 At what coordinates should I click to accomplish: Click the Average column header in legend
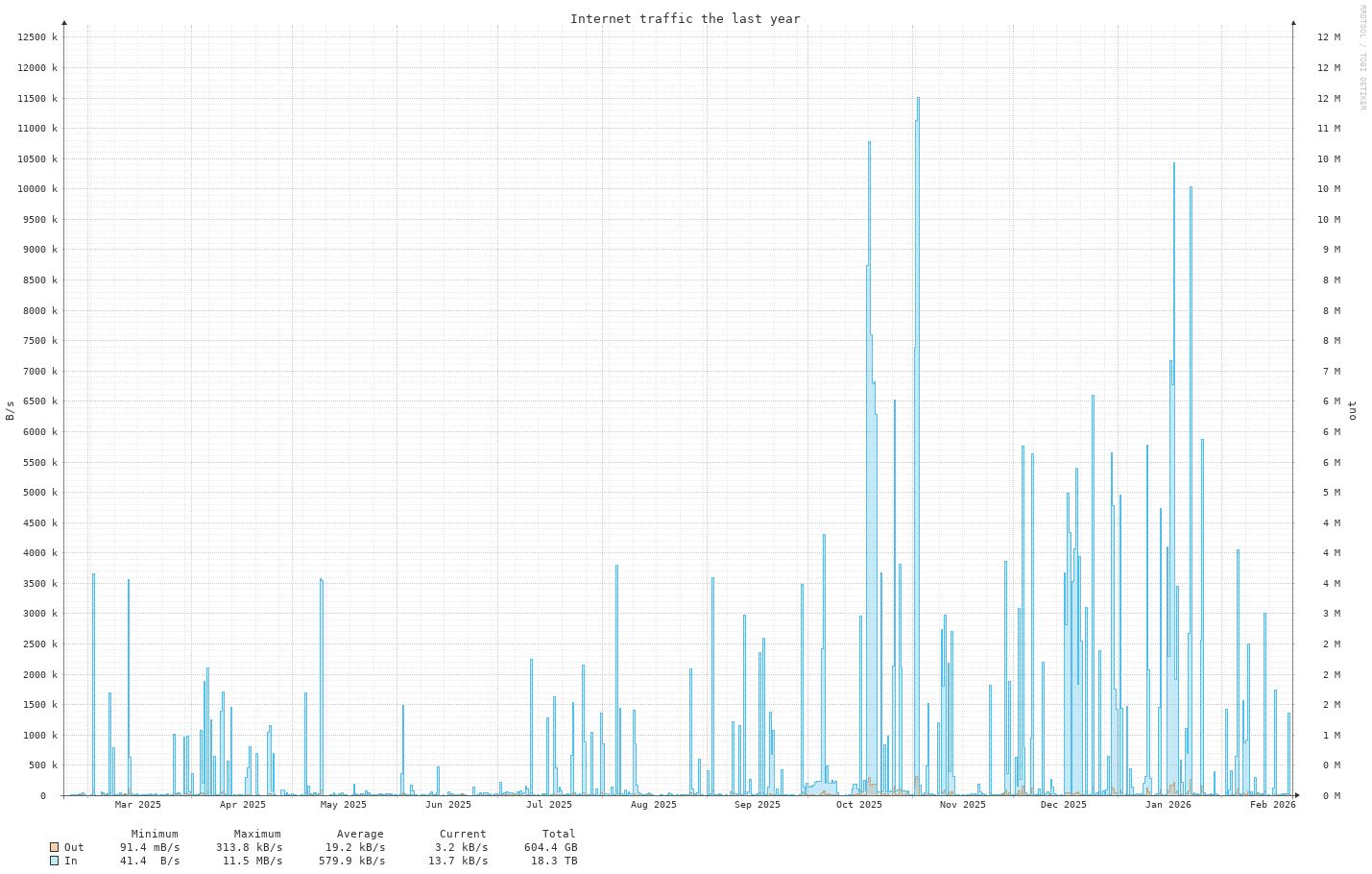point(360,834)
